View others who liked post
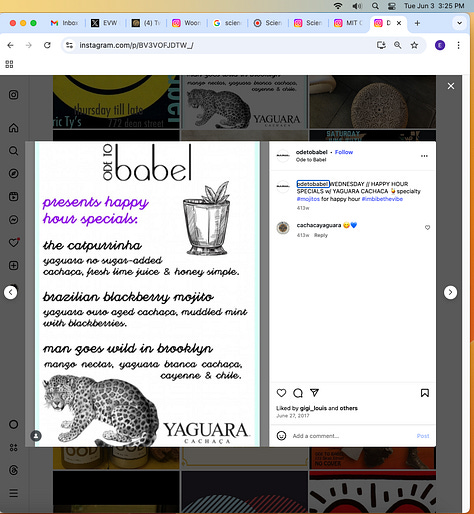Viewport: 474px width, 514px height. (349, 408)
